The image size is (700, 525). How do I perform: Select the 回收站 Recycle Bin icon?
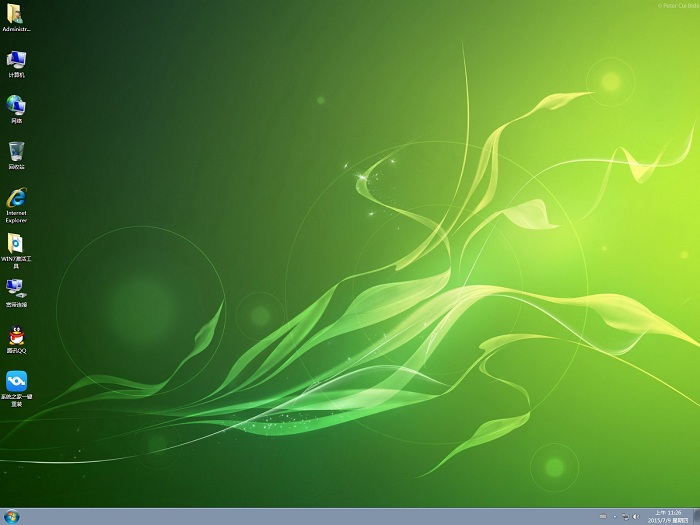tap(16, 150)
